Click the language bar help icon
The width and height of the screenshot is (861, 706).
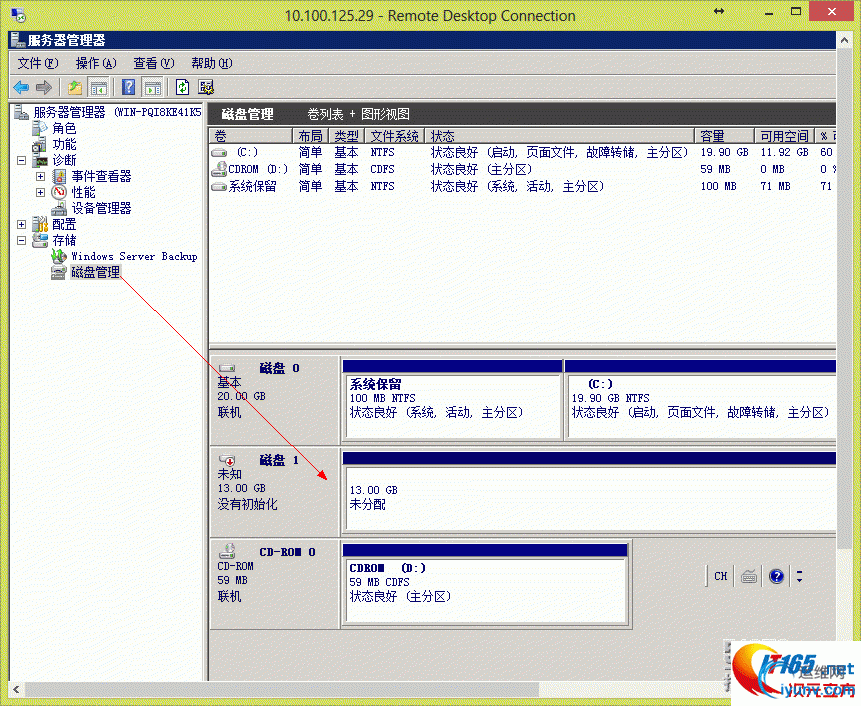point(776,576)
